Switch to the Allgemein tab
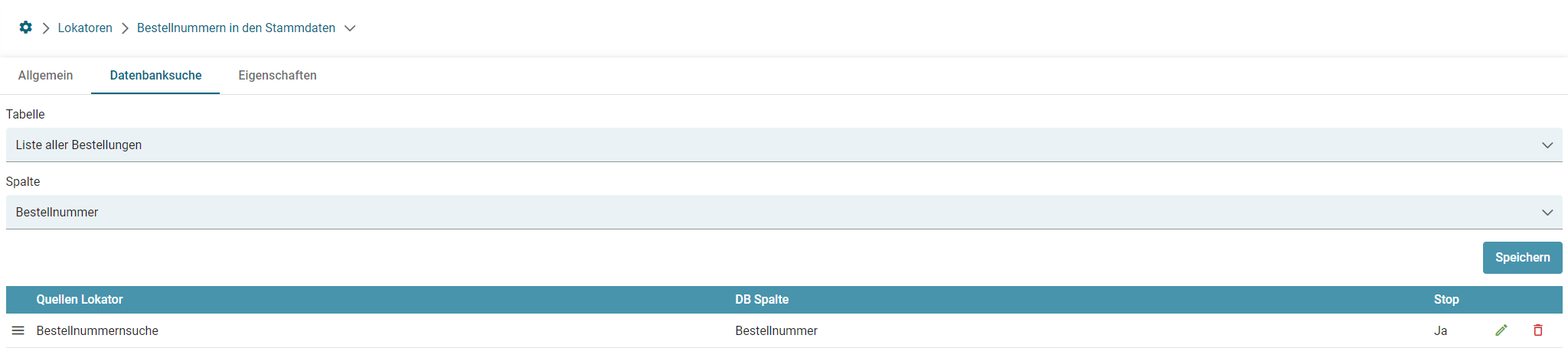 pyautogui.click(x=46, y=75)
